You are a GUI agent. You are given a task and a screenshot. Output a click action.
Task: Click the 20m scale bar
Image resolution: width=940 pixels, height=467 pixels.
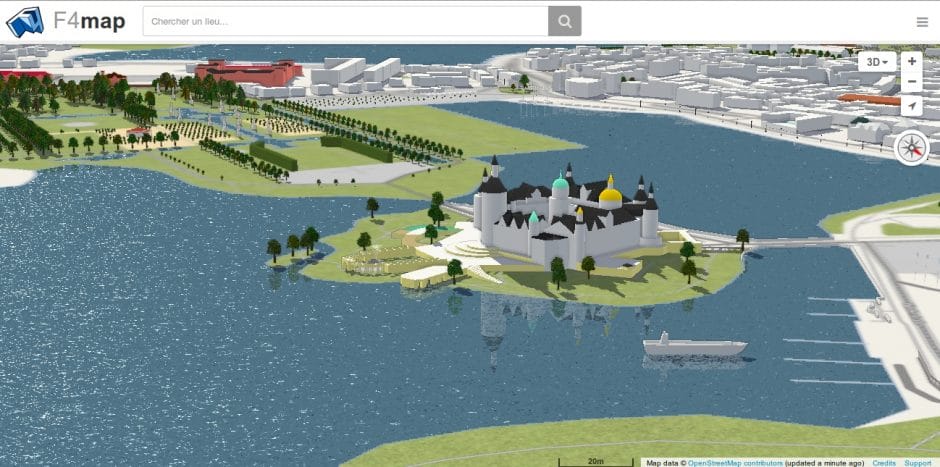tap(595, 462)
